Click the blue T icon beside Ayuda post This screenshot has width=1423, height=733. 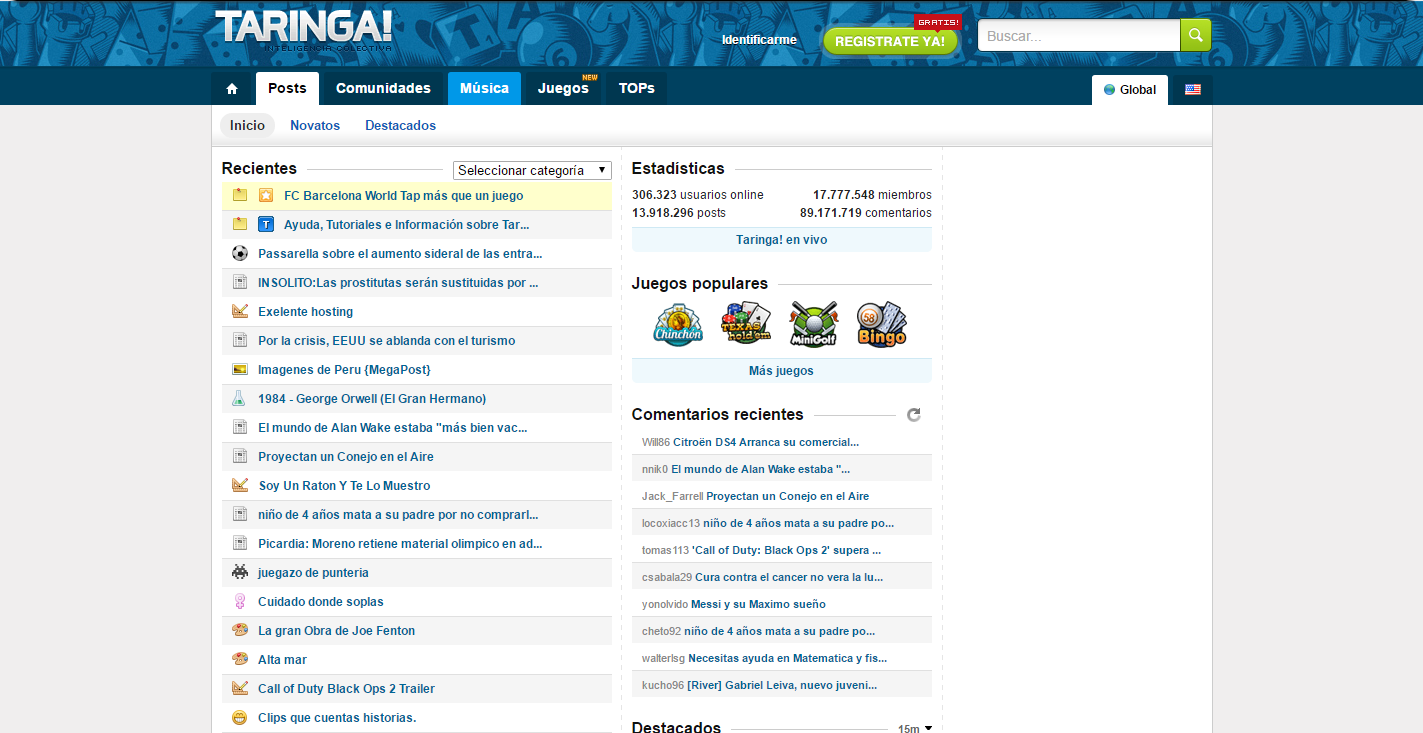point(266,224)
